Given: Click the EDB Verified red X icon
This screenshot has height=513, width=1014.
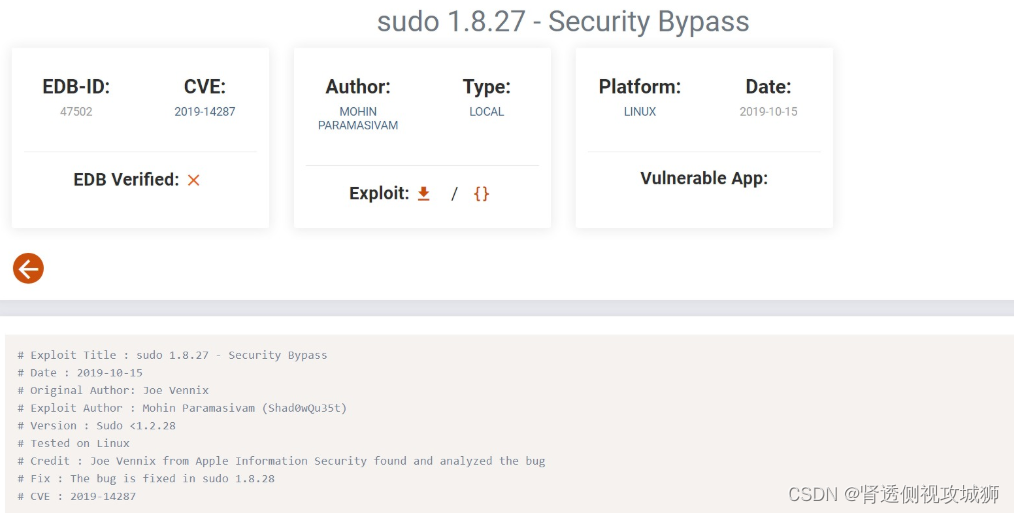Looking at the screenshot, I should pos(194,180).
